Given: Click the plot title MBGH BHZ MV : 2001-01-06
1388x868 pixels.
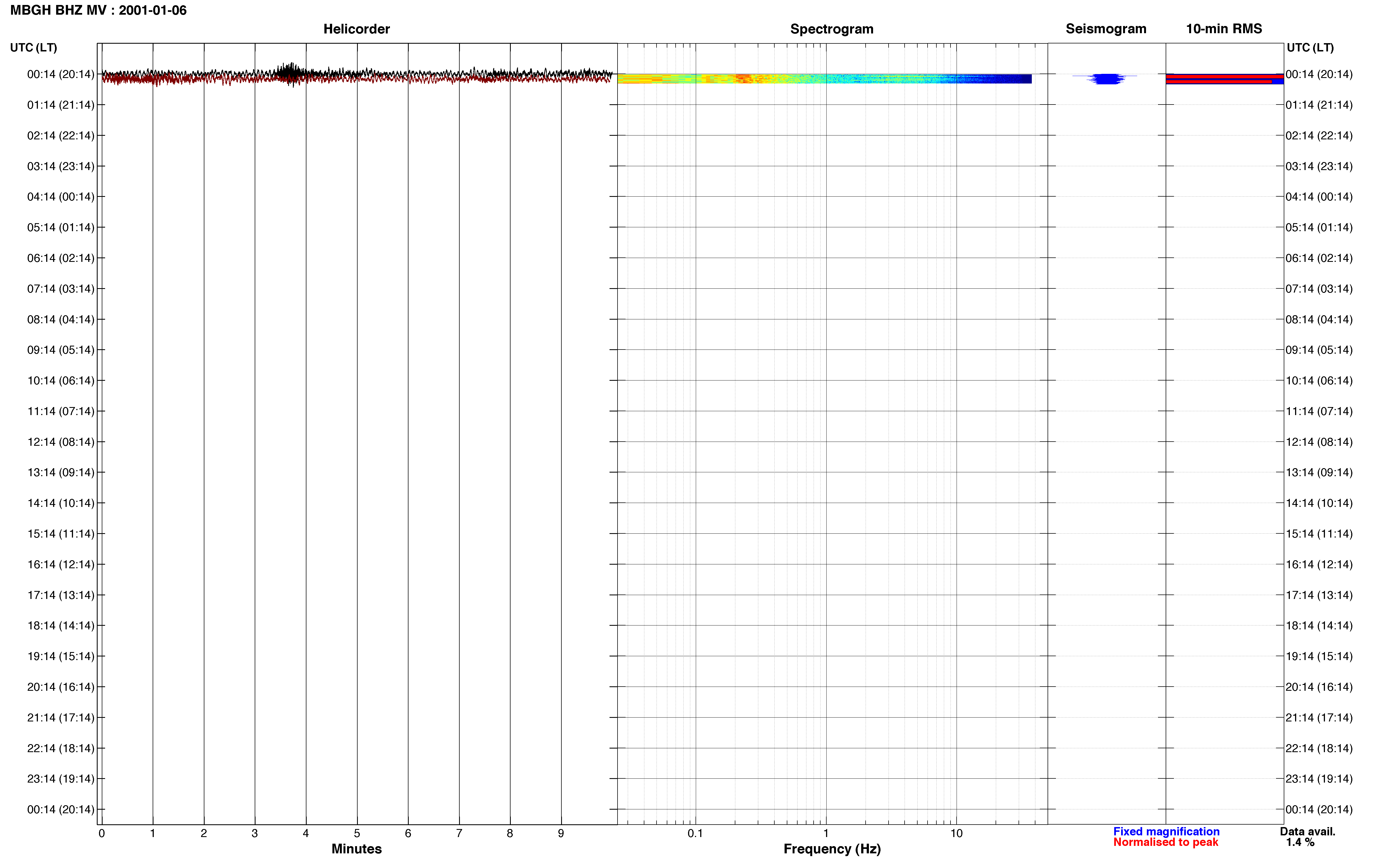Looking at the screenshot, I should [98, 10].
